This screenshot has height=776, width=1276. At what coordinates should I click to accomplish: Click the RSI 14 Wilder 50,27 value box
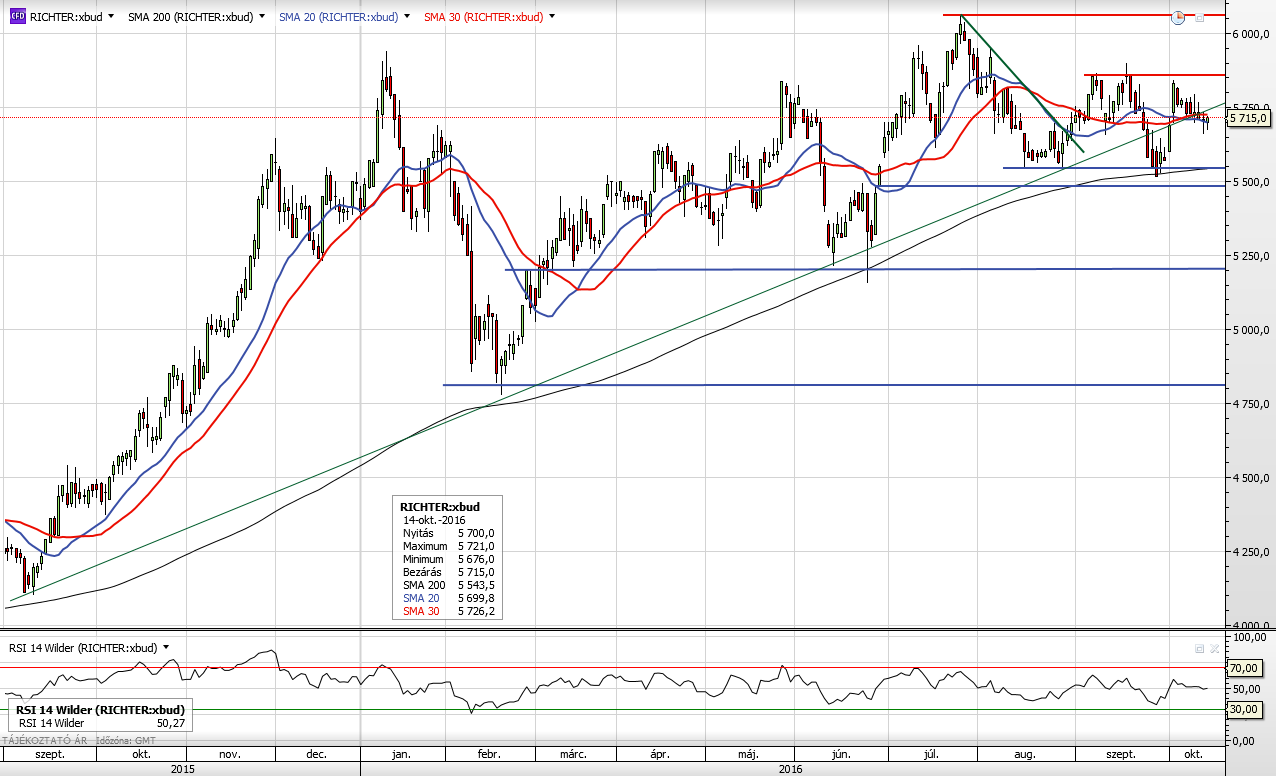point(98,716)
